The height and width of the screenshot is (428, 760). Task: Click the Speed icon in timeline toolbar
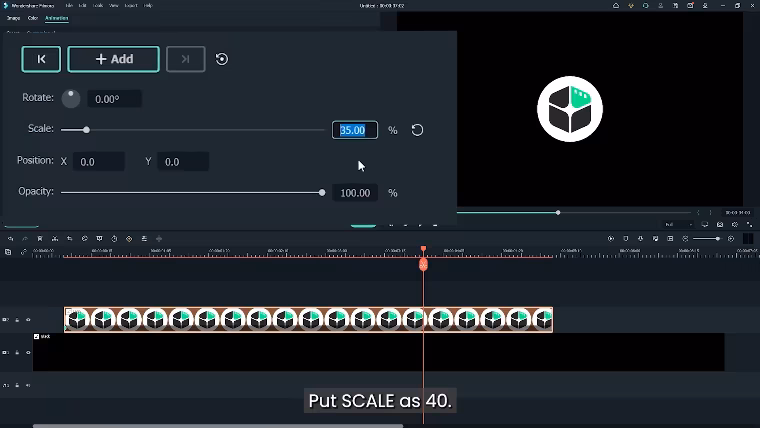point(84,238)
